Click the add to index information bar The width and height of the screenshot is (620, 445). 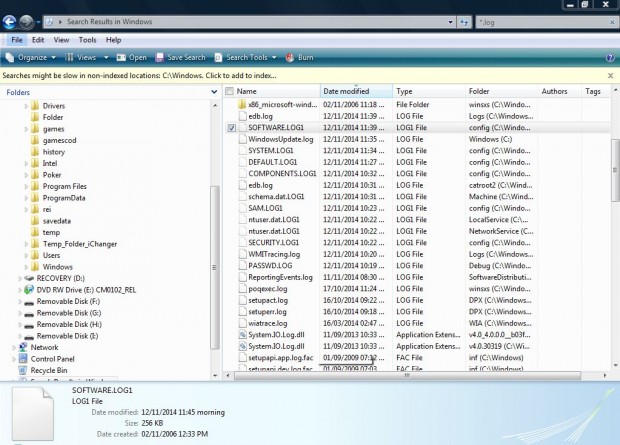click(x=140, y=76)
